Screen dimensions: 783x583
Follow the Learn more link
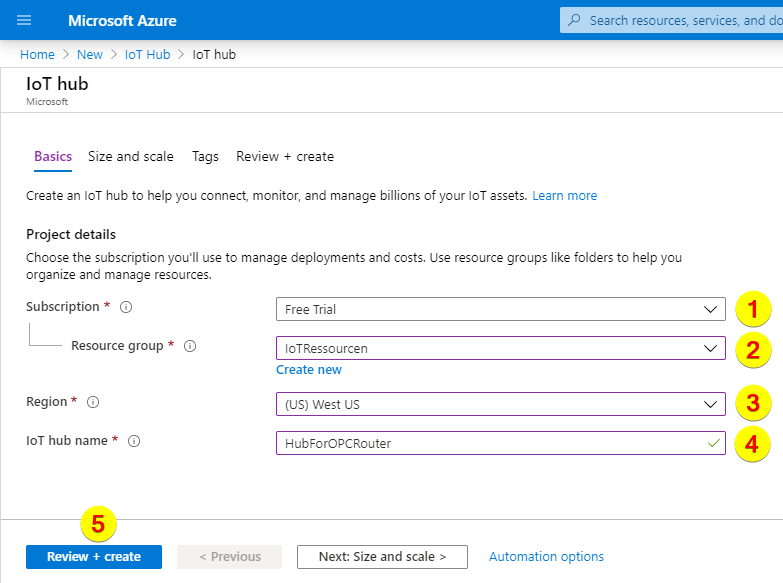click(564, 196)
